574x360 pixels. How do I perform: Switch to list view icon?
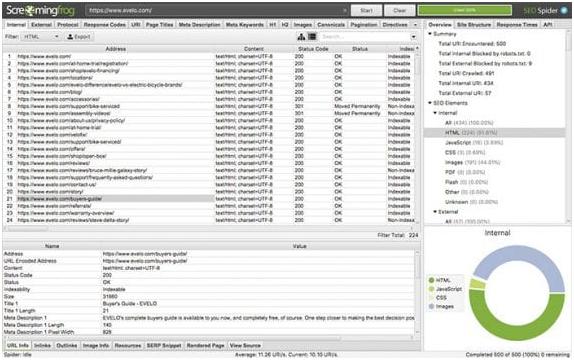(312, 36)
